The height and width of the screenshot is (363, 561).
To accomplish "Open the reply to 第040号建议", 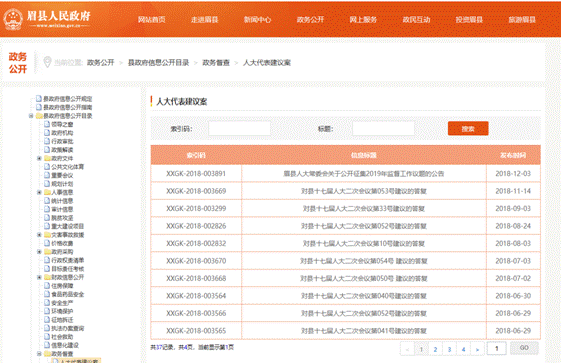I will [x=364, y=296].
